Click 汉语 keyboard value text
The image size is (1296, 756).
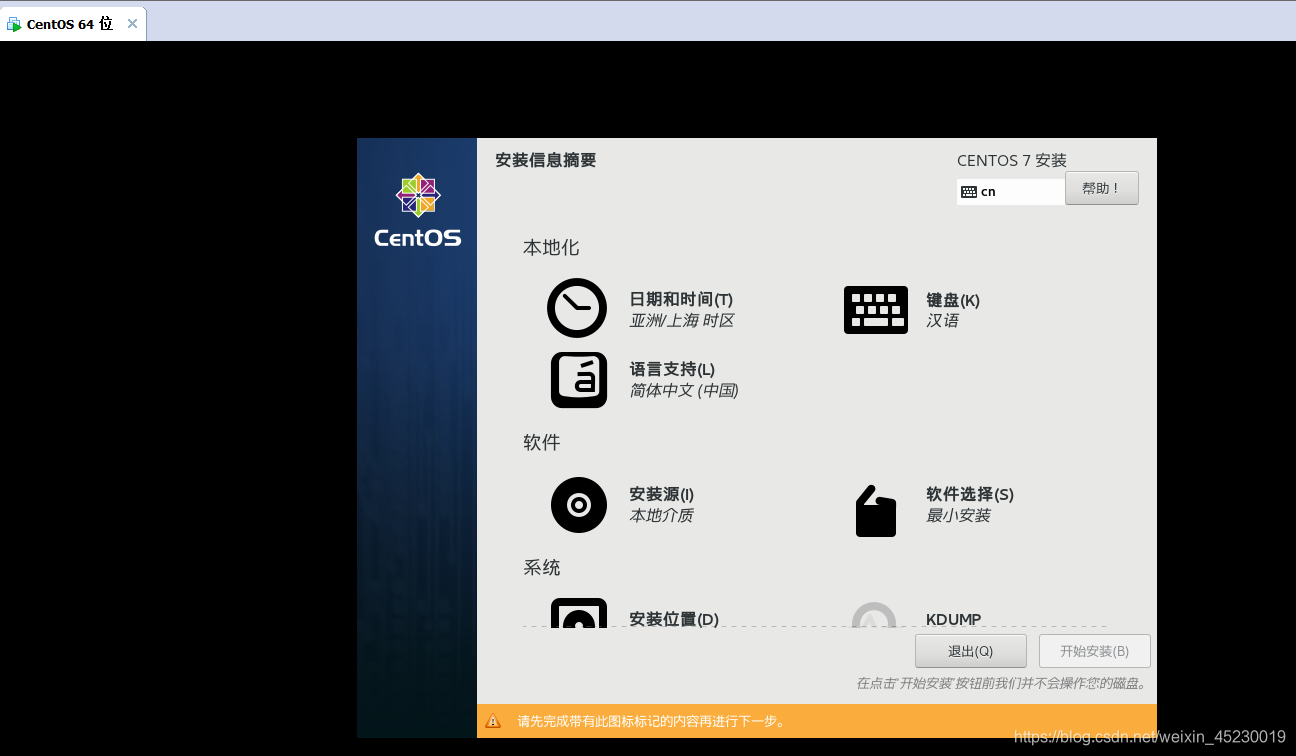click(x=943, y=321)
